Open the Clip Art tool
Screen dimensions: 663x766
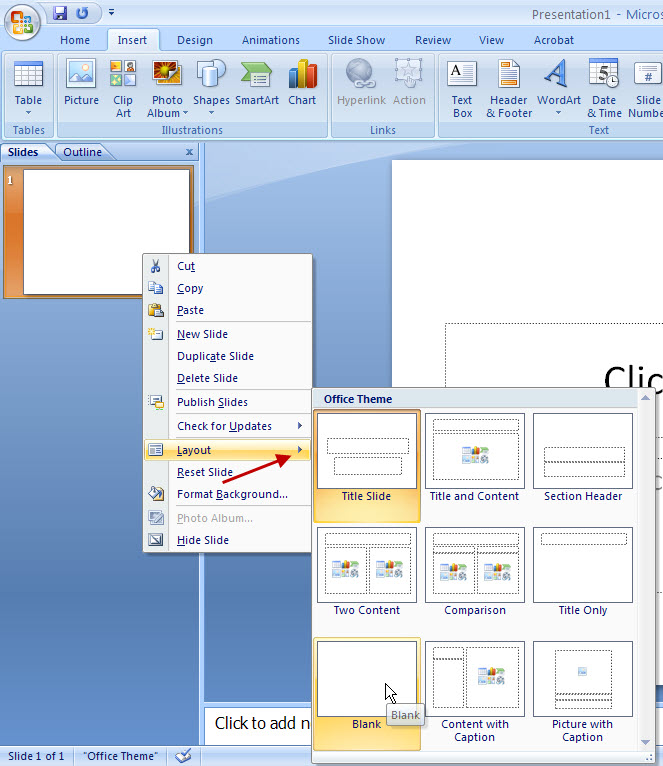[123, 89]
